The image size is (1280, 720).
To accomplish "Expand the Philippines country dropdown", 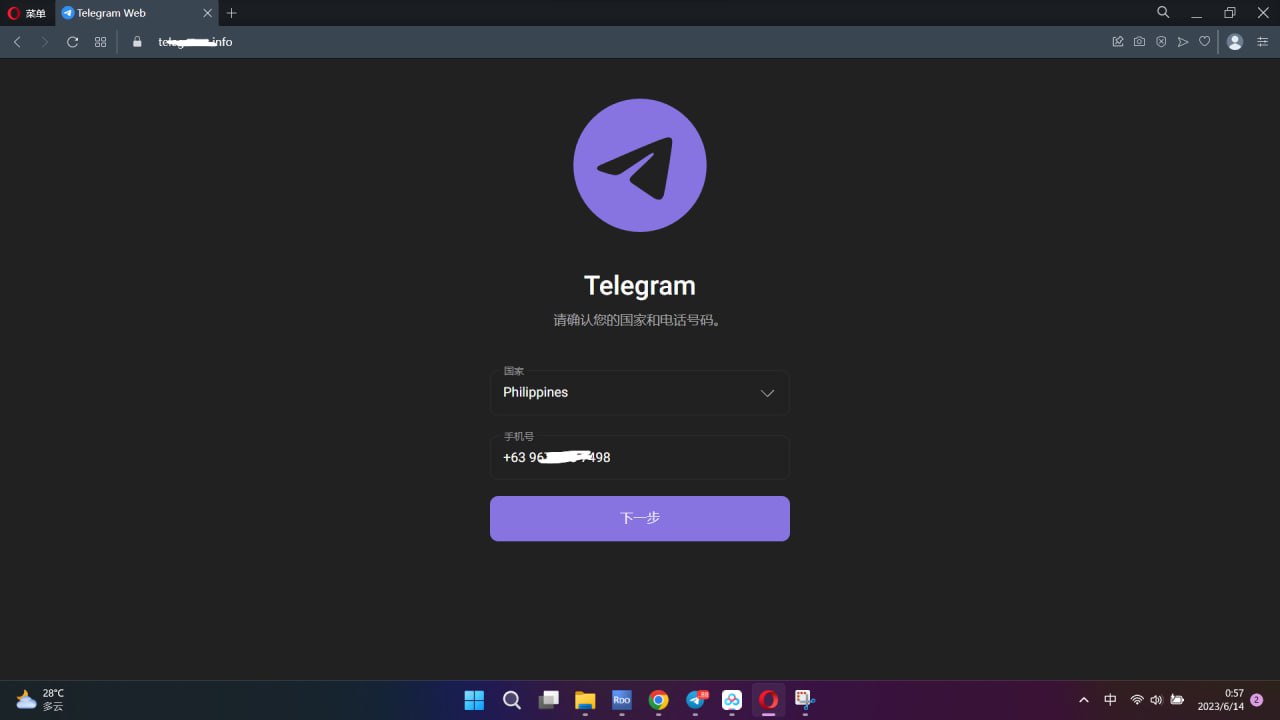I will pyautogui.click(x=639, y=393).
